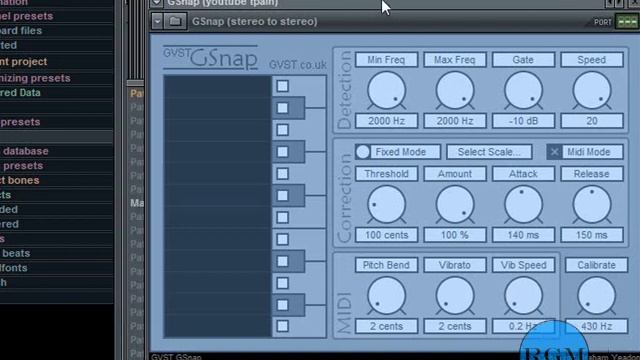Click the Attack knob
Screen dimensions: 640x360
tap(523, 204)
